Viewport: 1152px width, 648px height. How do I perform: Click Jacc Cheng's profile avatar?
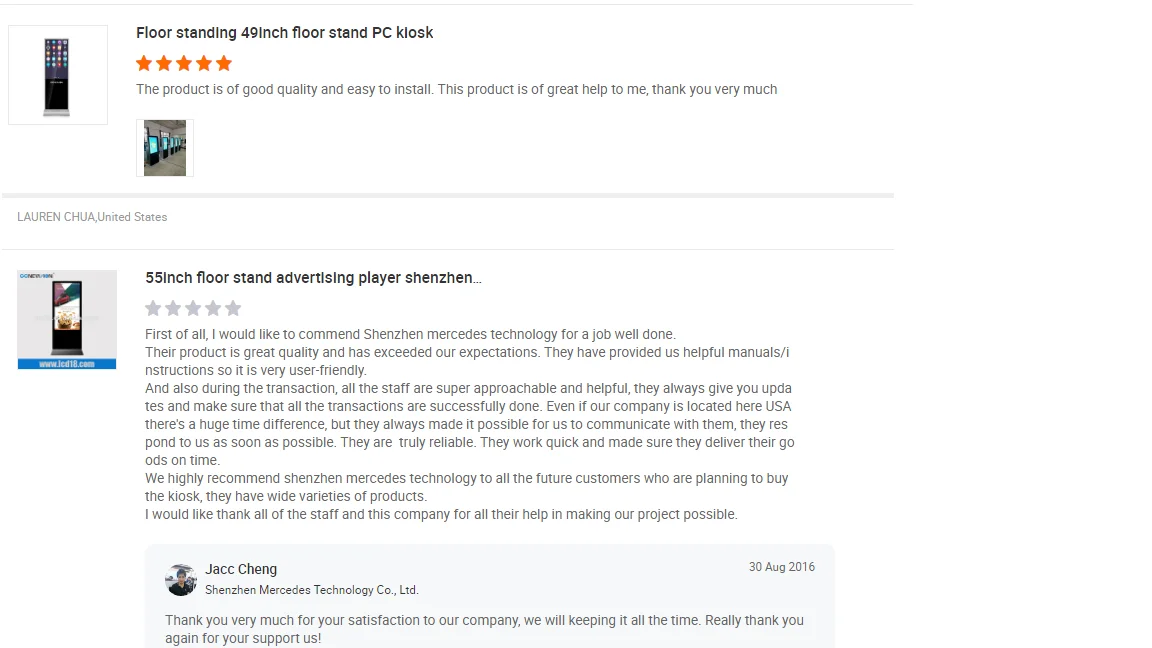[181, 580]
